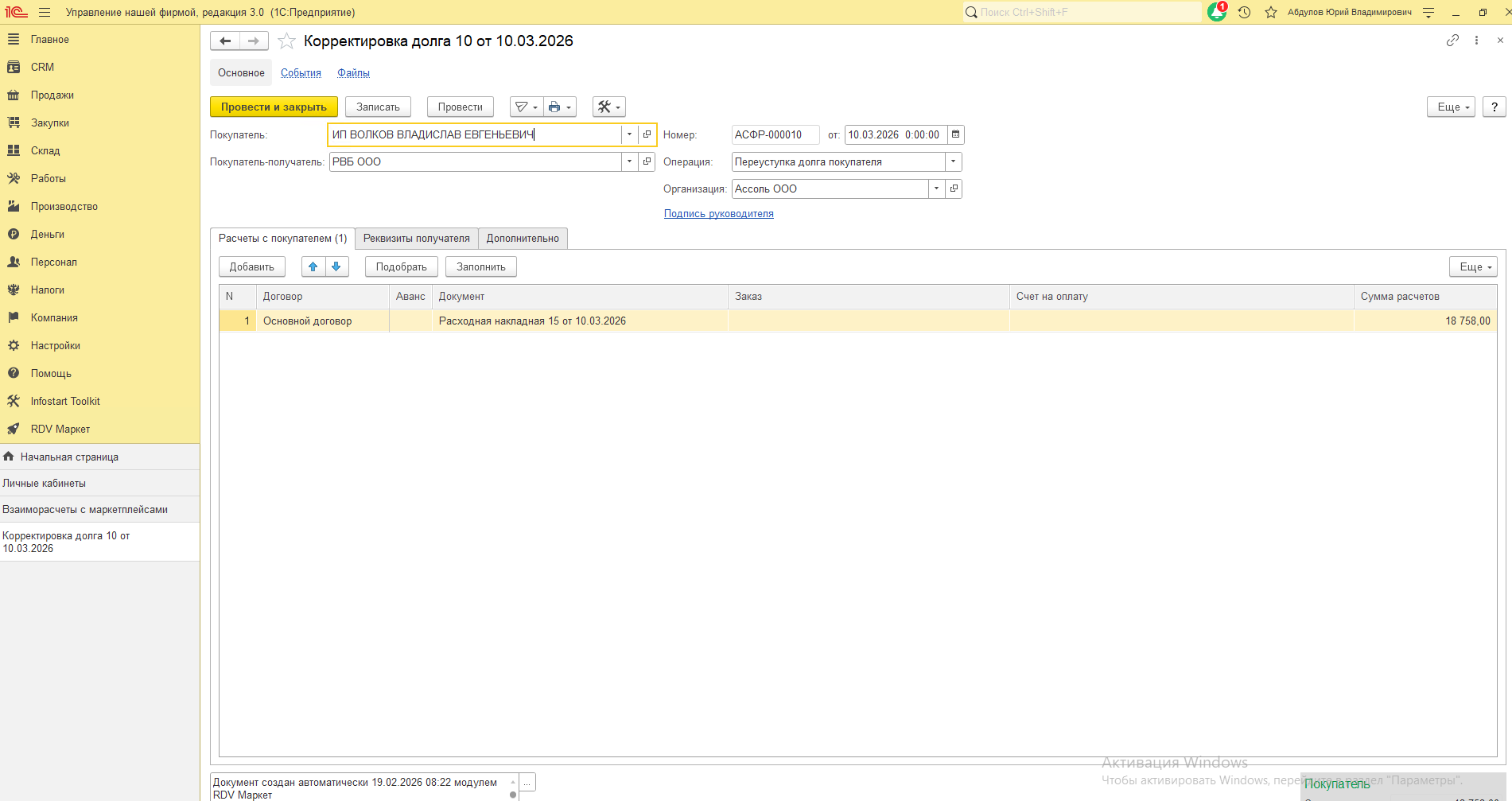Switch to the Дополнительно tab
This screenshot has width=1512, height=801.
pyautogui.click(x=523, y=238)
